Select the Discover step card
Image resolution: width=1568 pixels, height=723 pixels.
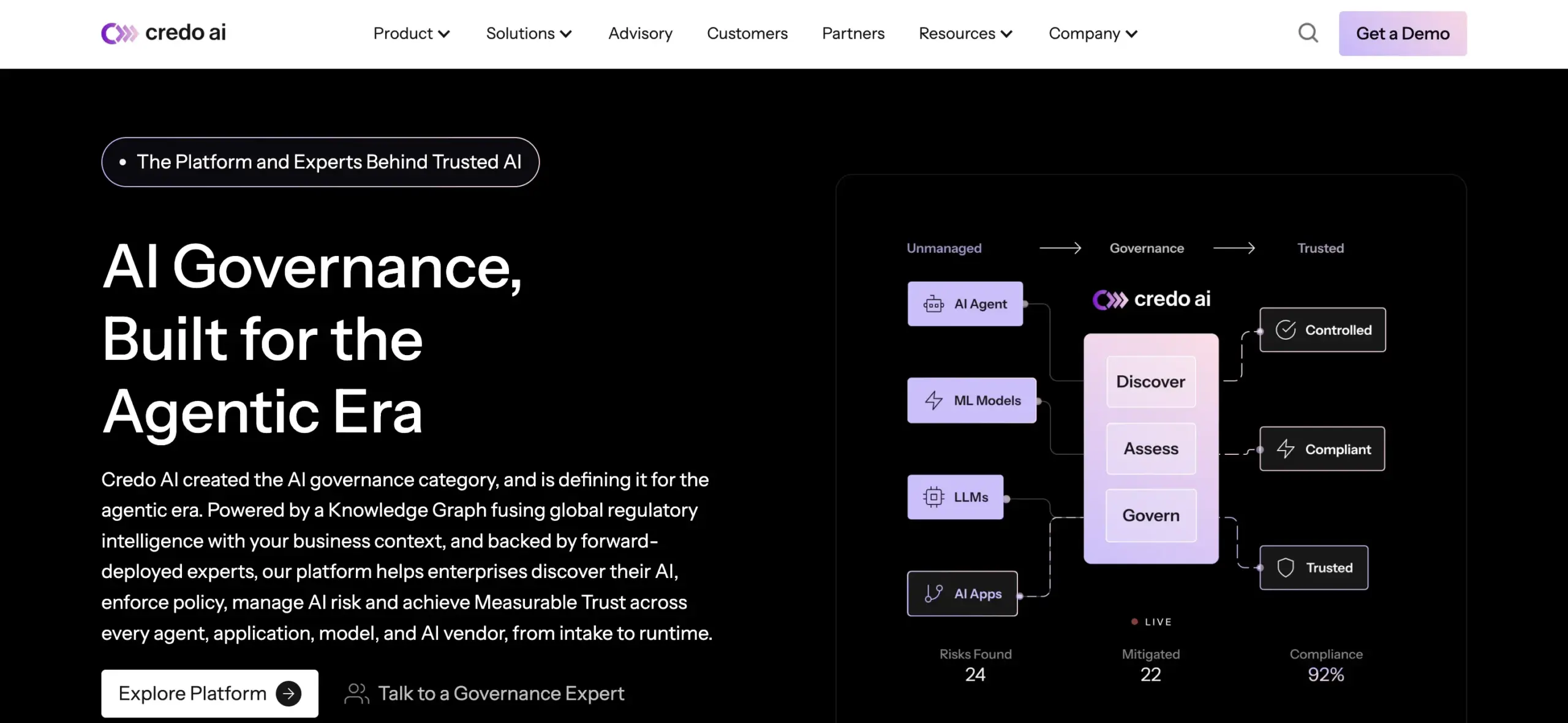(x=1151, y=382)
